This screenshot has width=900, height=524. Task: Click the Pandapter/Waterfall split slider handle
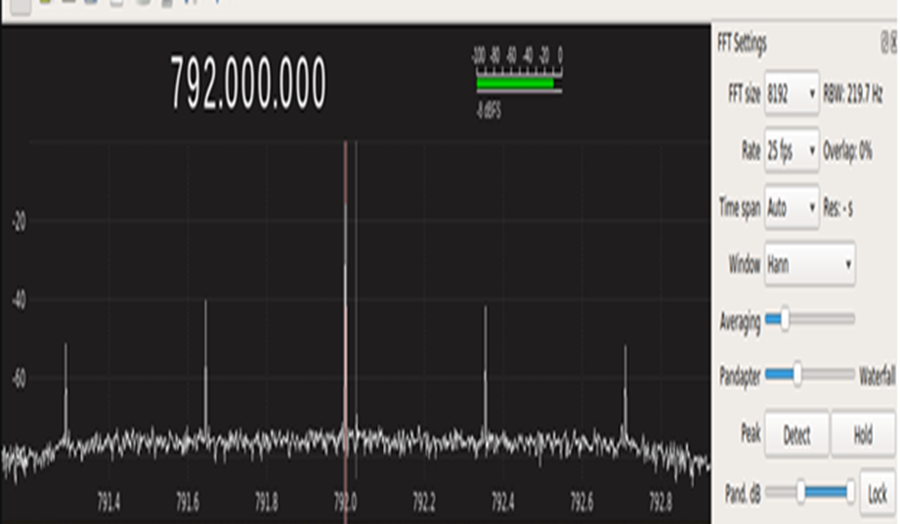pos(797,375)
